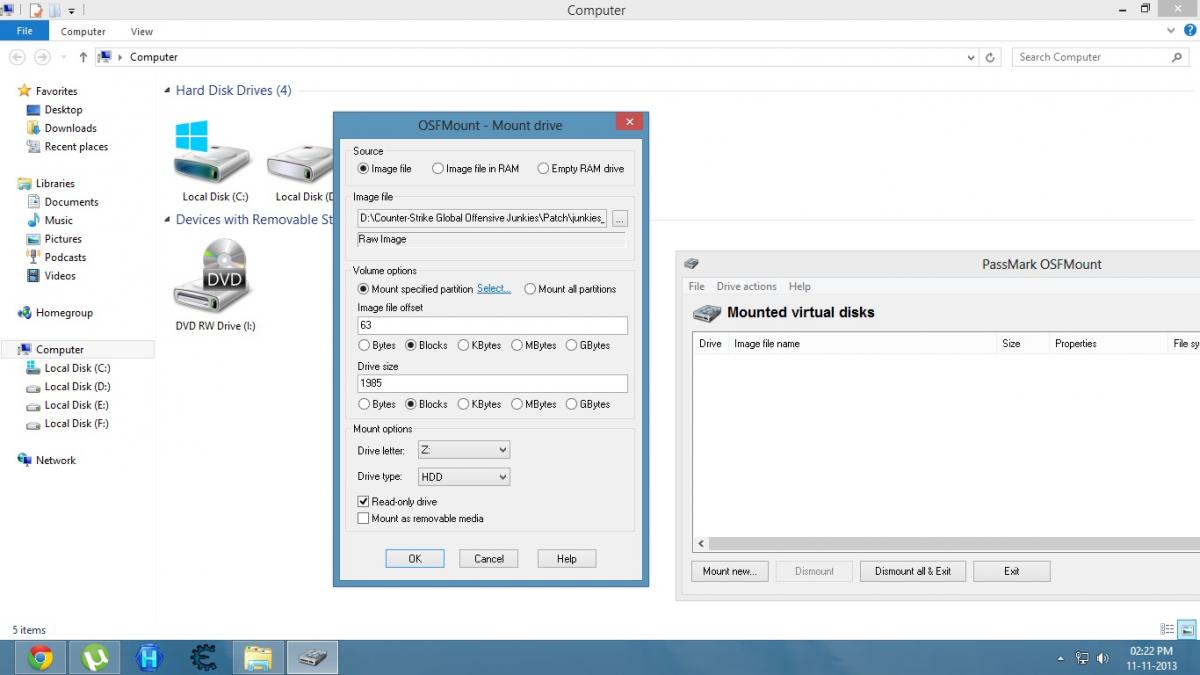
Task: Toggle Read-only drive checkbox
Action: (363, 501)
